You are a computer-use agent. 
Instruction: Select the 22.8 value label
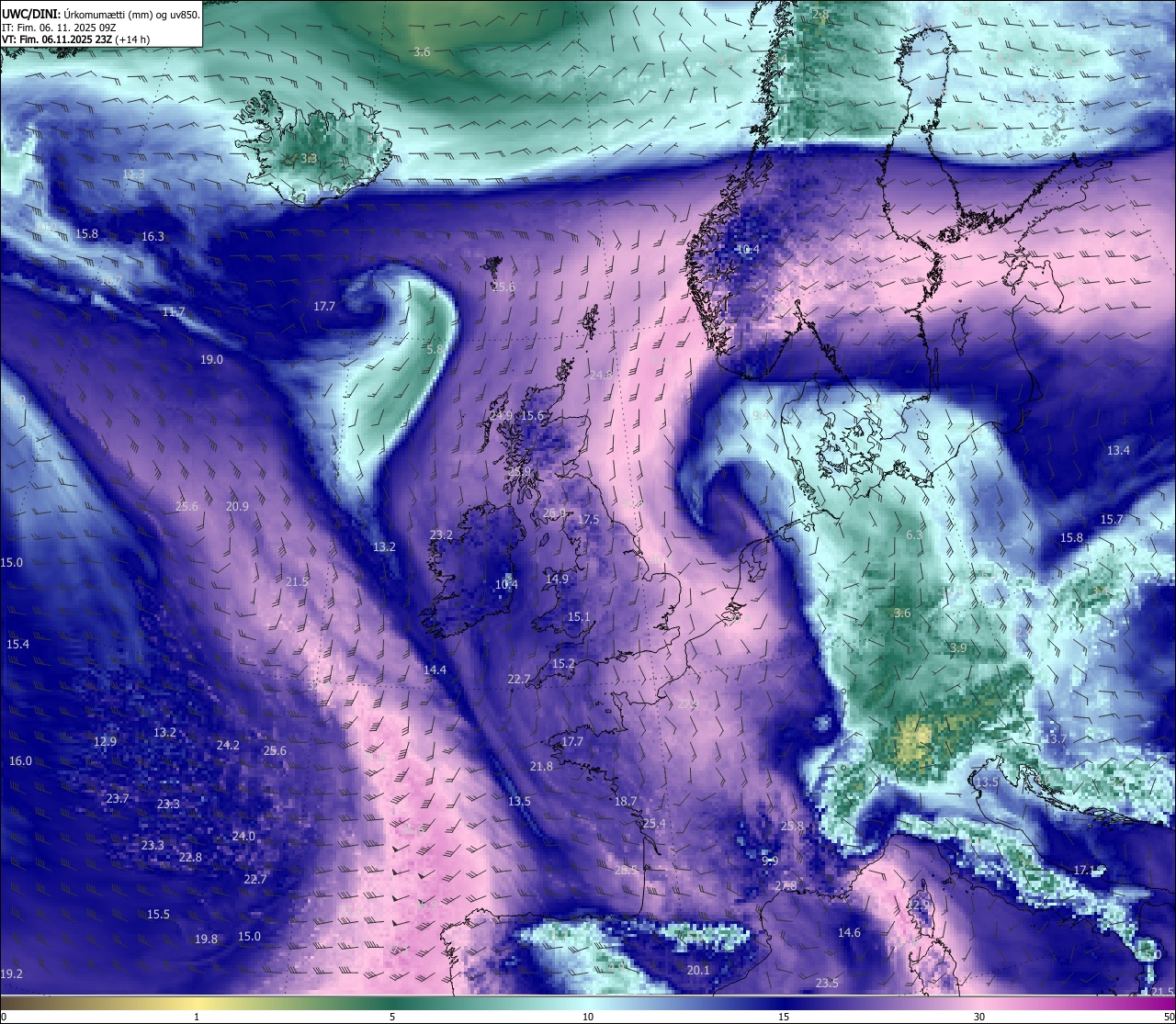pyautogui.click(x=190, y=858)
